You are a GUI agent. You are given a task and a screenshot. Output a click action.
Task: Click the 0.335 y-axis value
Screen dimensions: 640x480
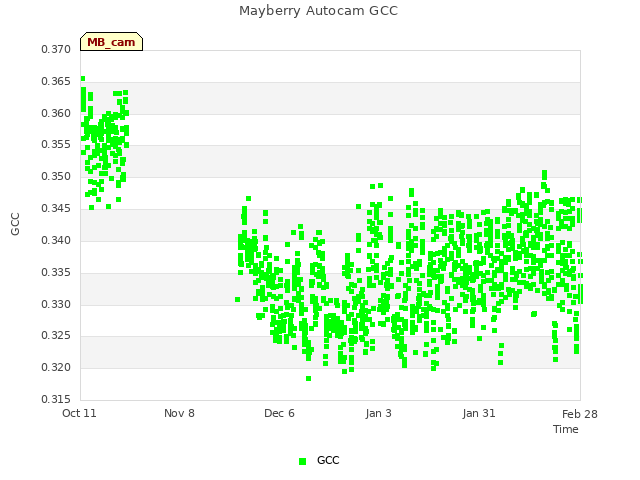click(56, 272)
